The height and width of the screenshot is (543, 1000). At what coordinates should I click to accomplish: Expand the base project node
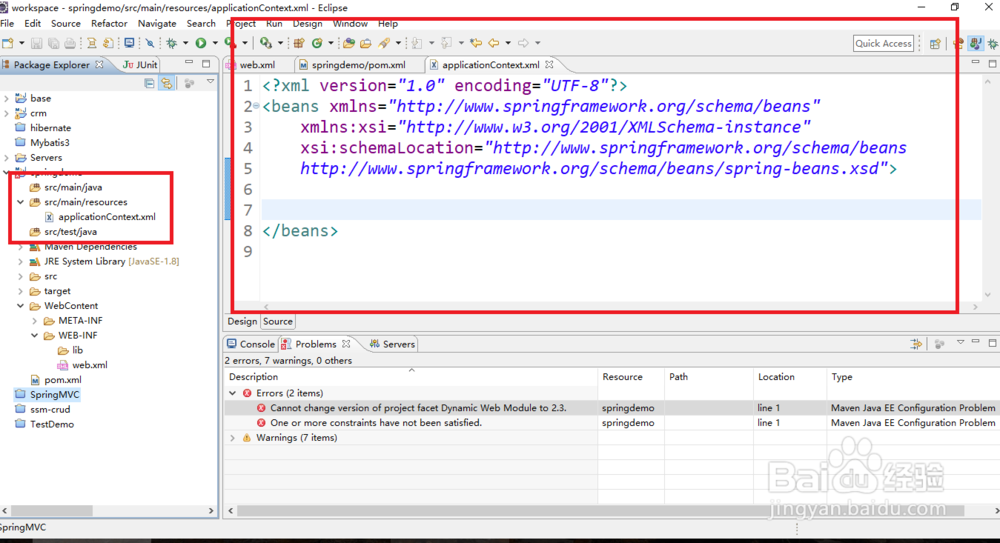(6, 98)
